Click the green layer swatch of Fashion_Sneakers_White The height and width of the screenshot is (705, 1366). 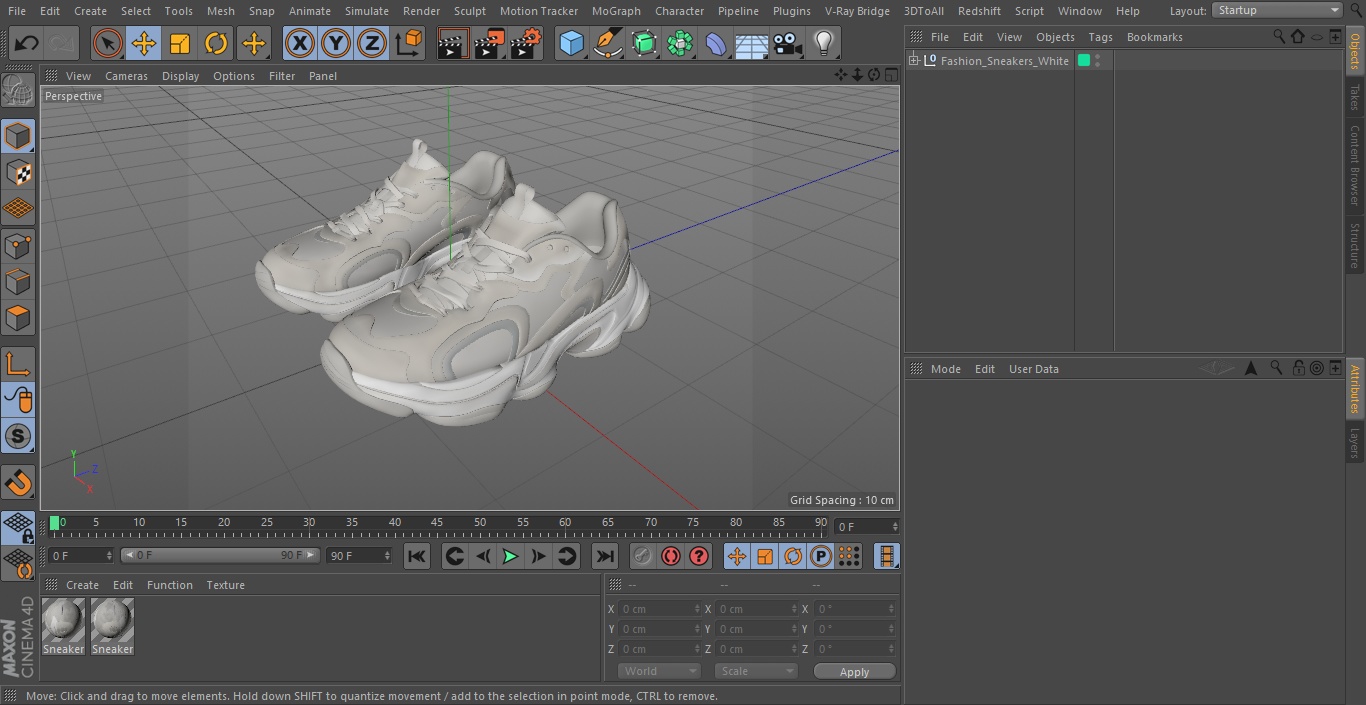click(1083, 61)
